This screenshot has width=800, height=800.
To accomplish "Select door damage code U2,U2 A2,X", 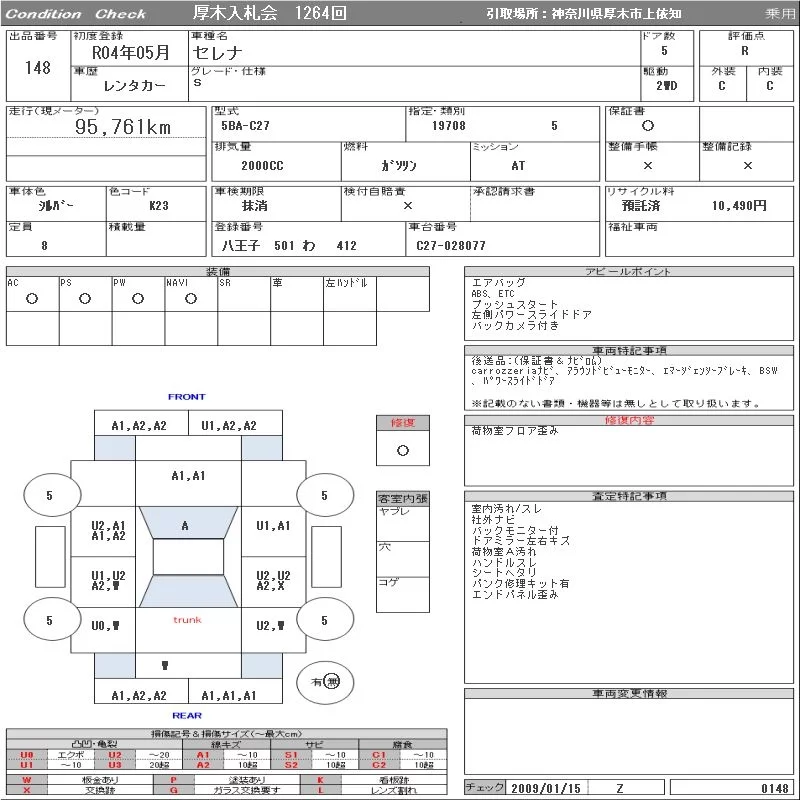I will pyautogui.click(x=273, y=581).
